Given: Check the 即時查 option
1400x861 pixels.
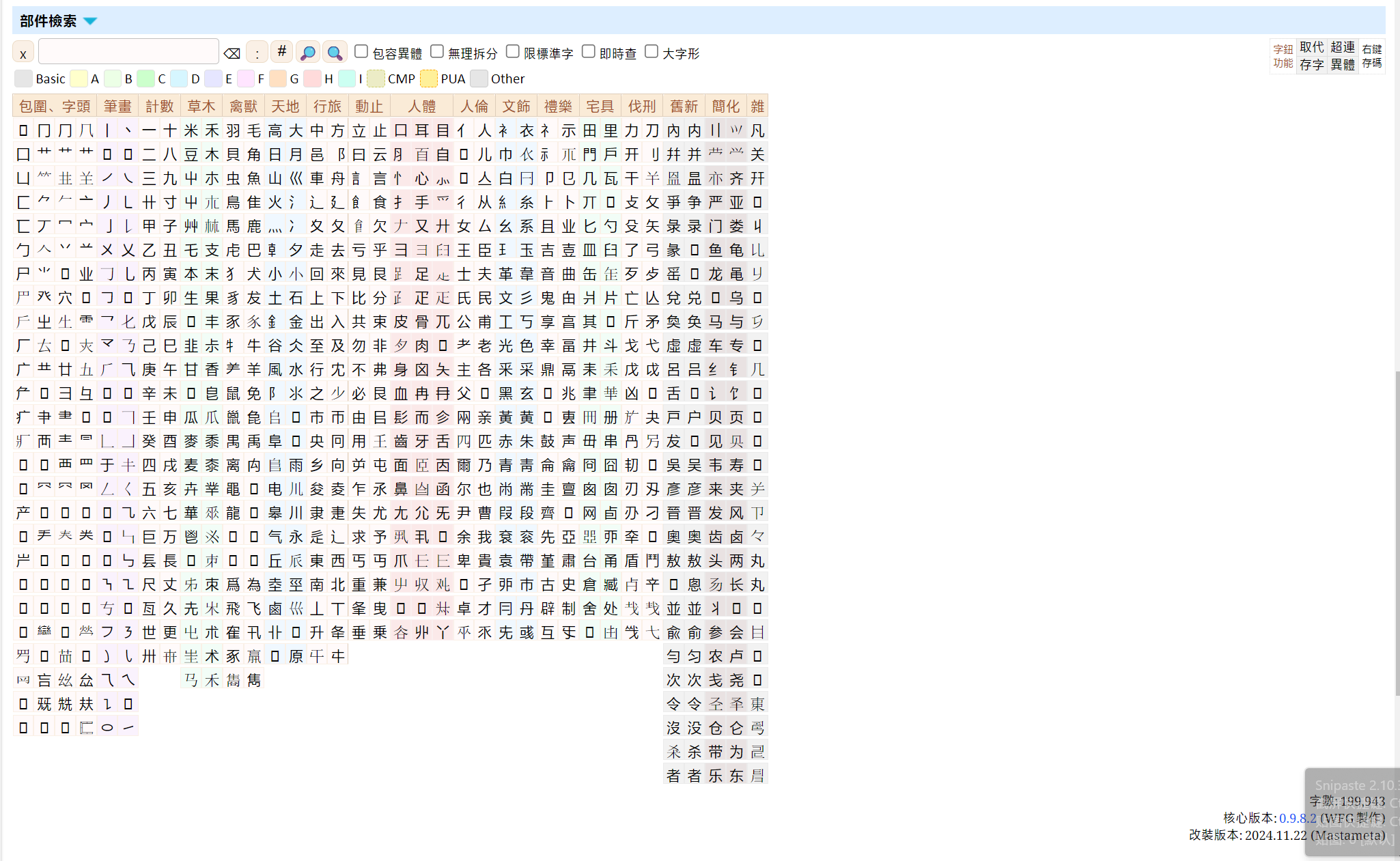Looking at the screenshot, I should (x=589, y=51).
